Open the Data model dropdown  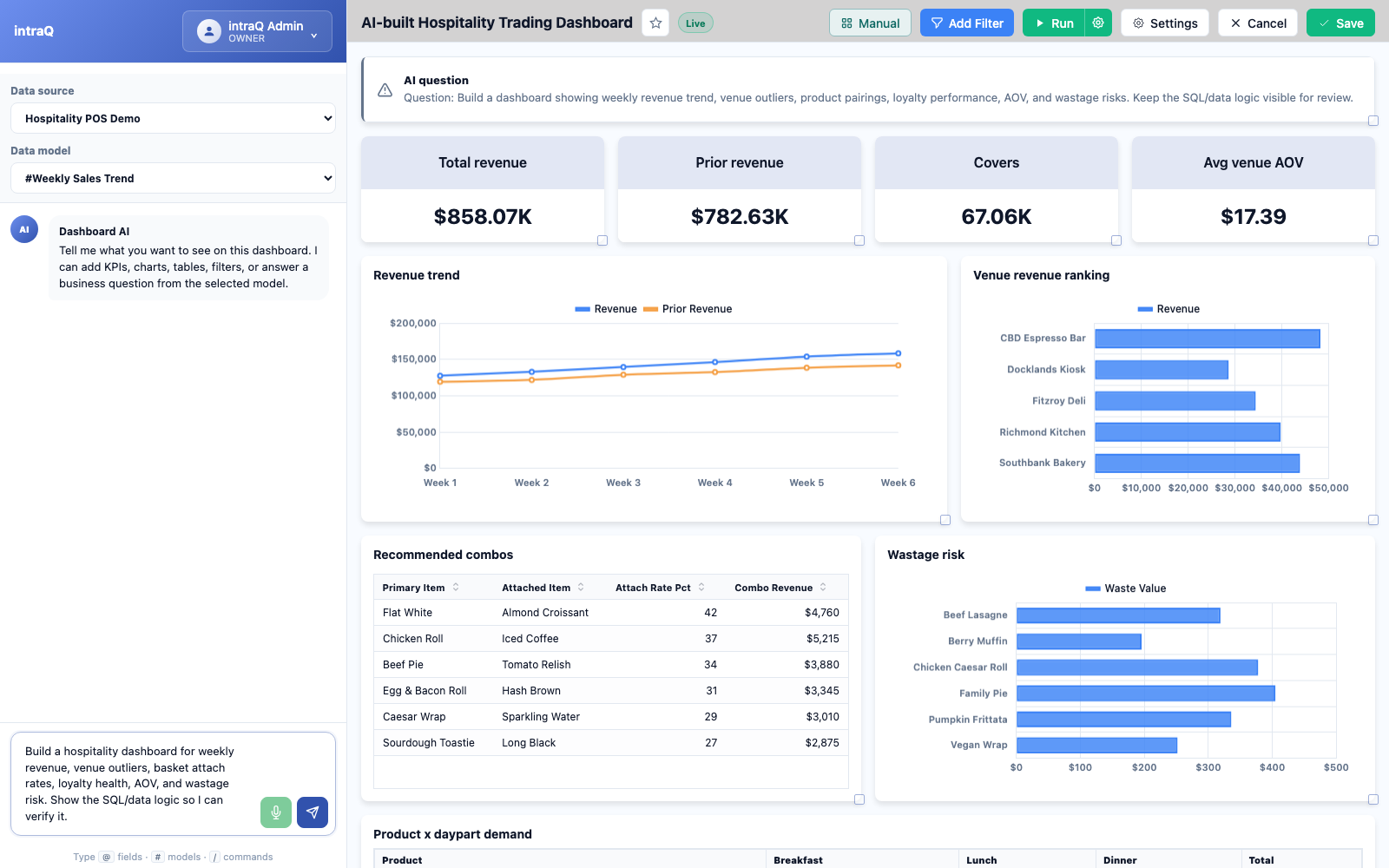tap(173, 178)
